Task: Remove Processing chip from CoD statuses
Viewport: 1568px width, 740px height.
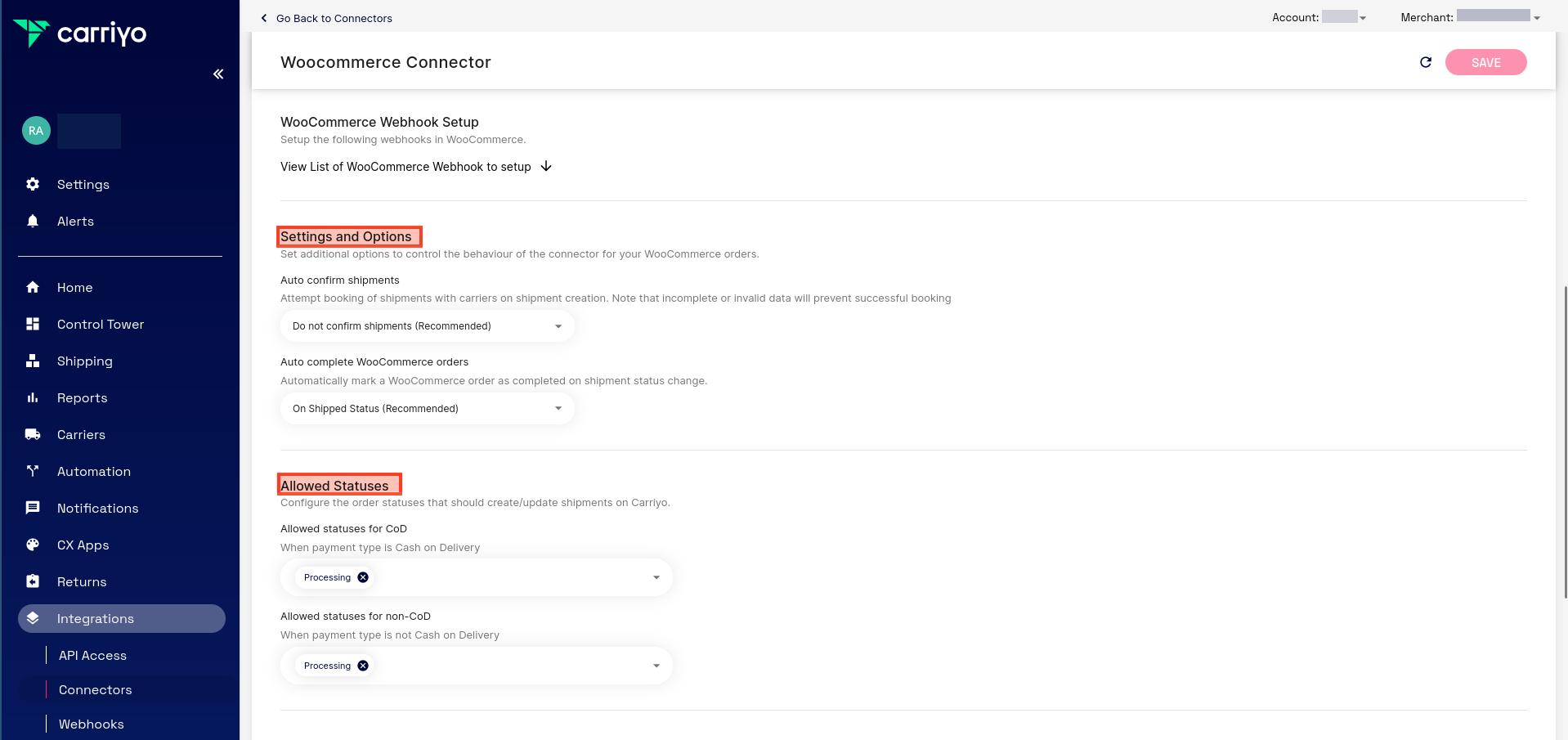Action: point(363,577)
